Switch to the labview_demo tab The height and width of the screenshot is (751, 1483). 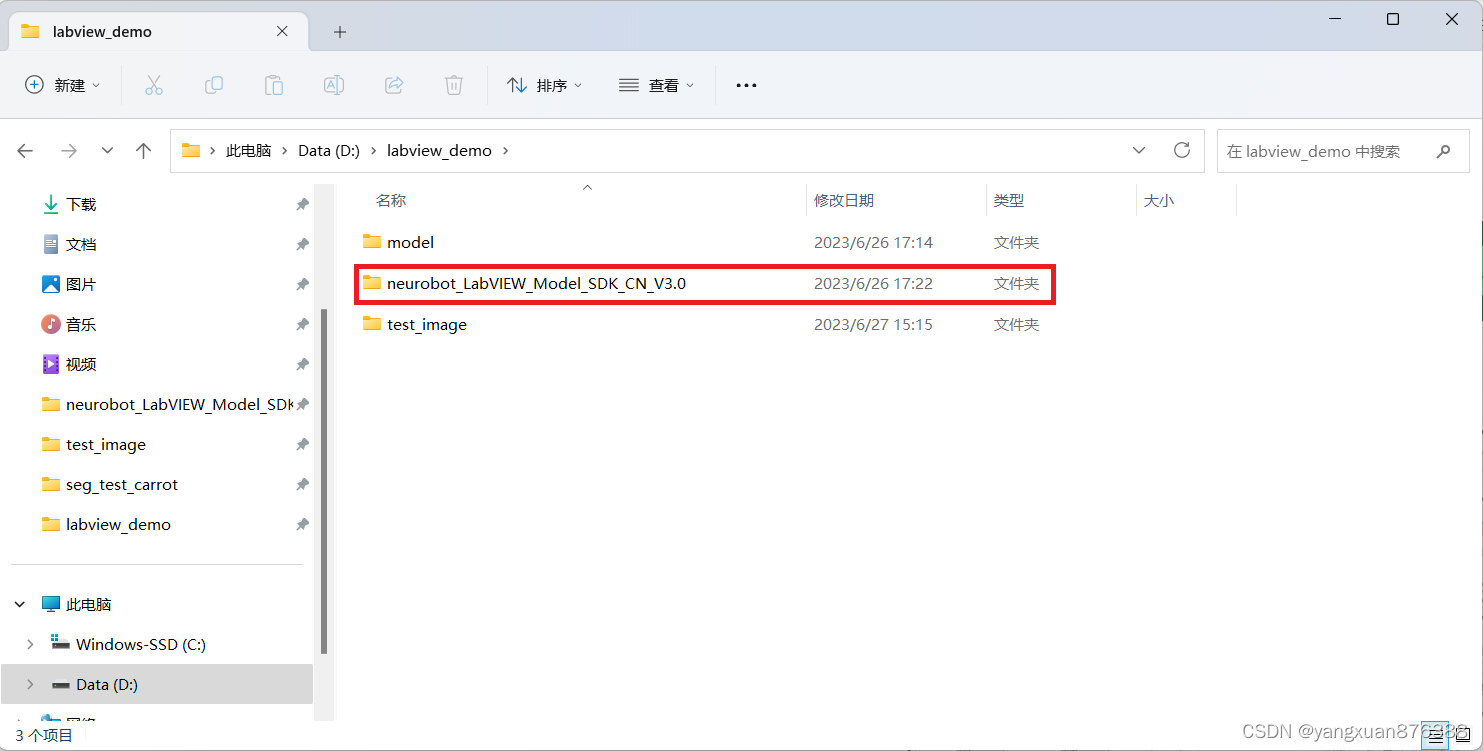(100, 31)
